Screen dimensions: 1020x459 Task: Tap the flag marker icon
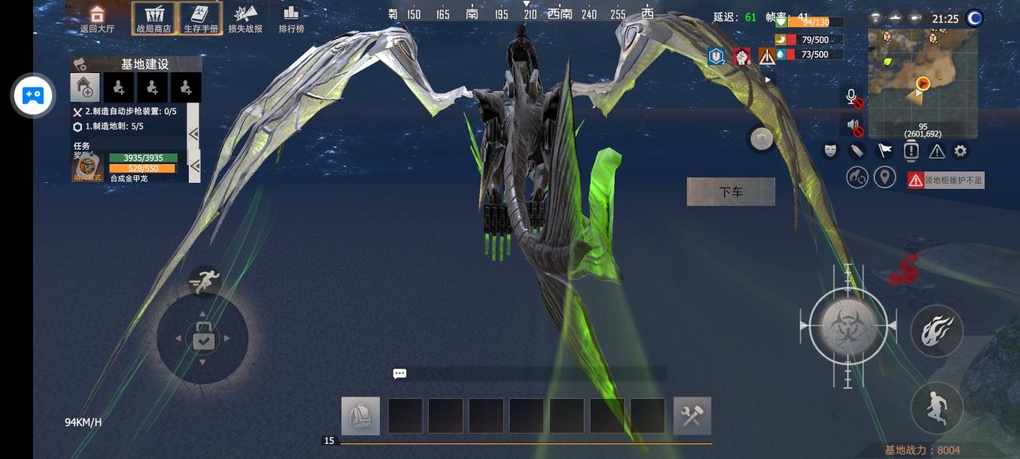tap(884, 151)
